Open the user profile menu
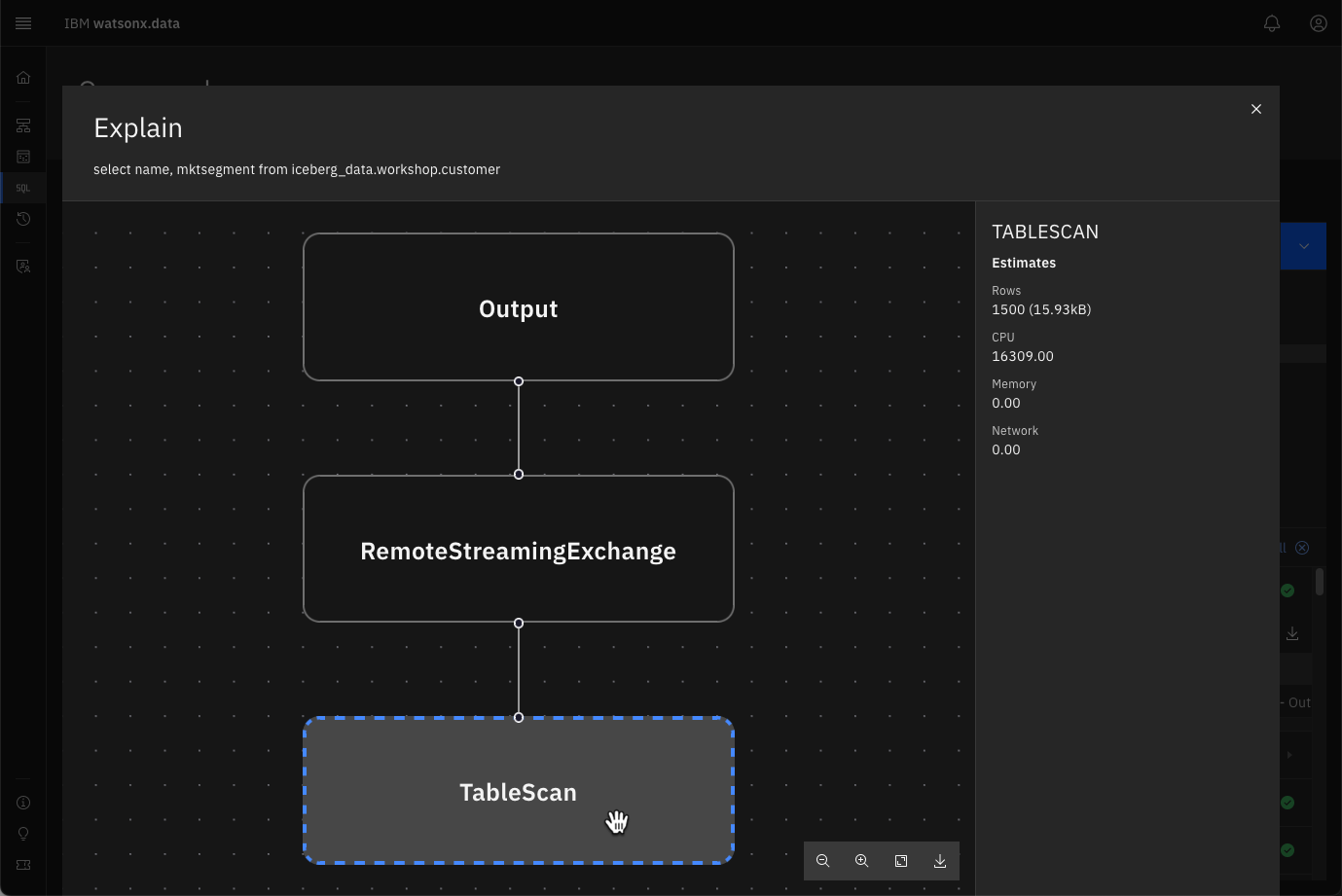Screen dimensions: 1342x896 coord(1319,23)
